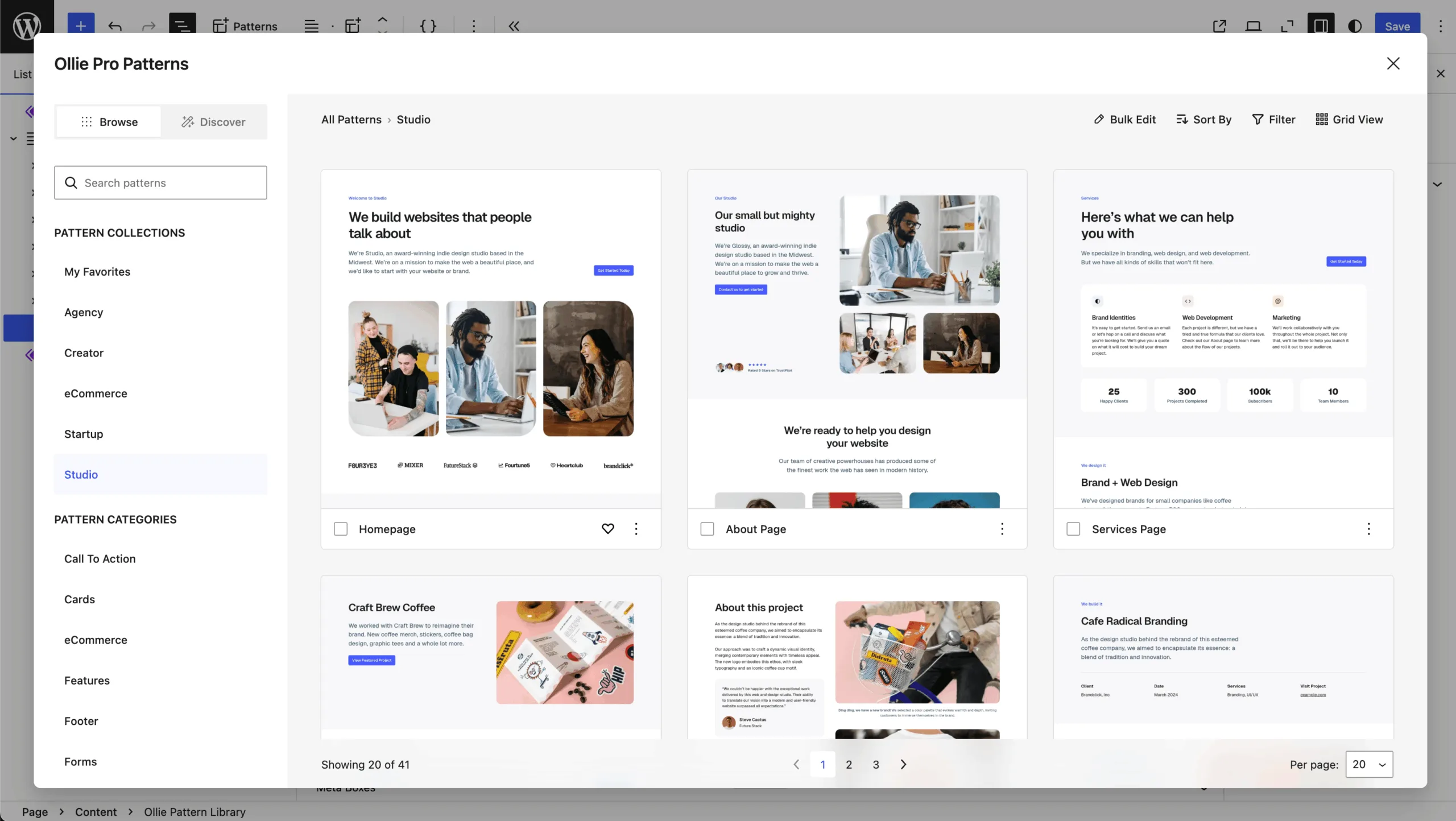The image size is (1456, 821).
Task: Select the Services Page checkbox
Action: (1073, 529)
